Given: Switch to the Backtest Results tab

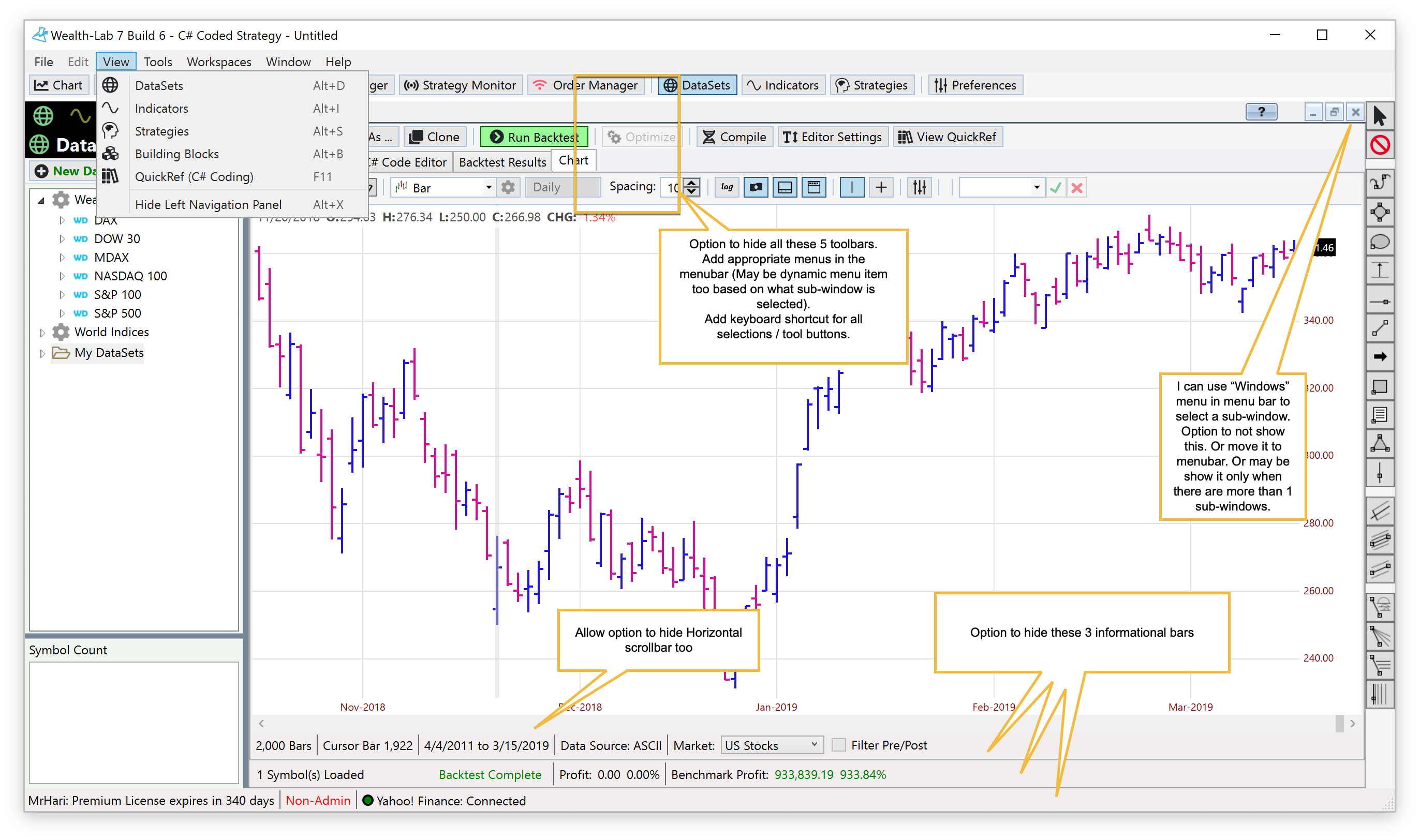Looking at the screenshot, I should point(502,162).
